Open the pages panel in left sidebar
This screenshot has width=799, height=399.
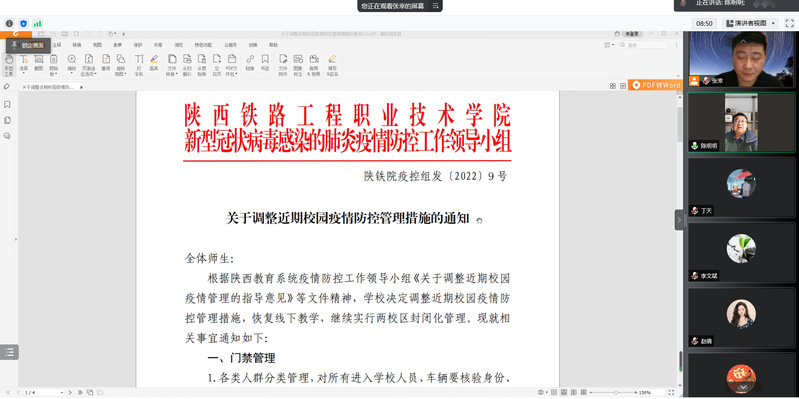[7, 120]
